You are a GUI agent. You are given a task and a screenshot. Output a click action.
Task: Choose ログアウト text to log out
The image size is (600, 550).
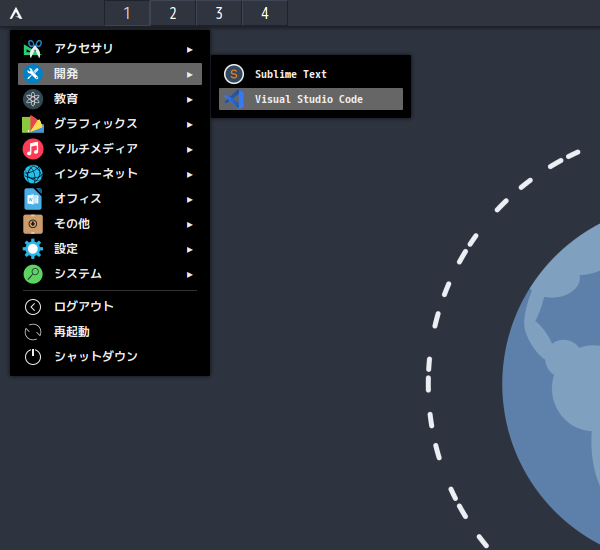pyautogui.click(x=84, y=307)
